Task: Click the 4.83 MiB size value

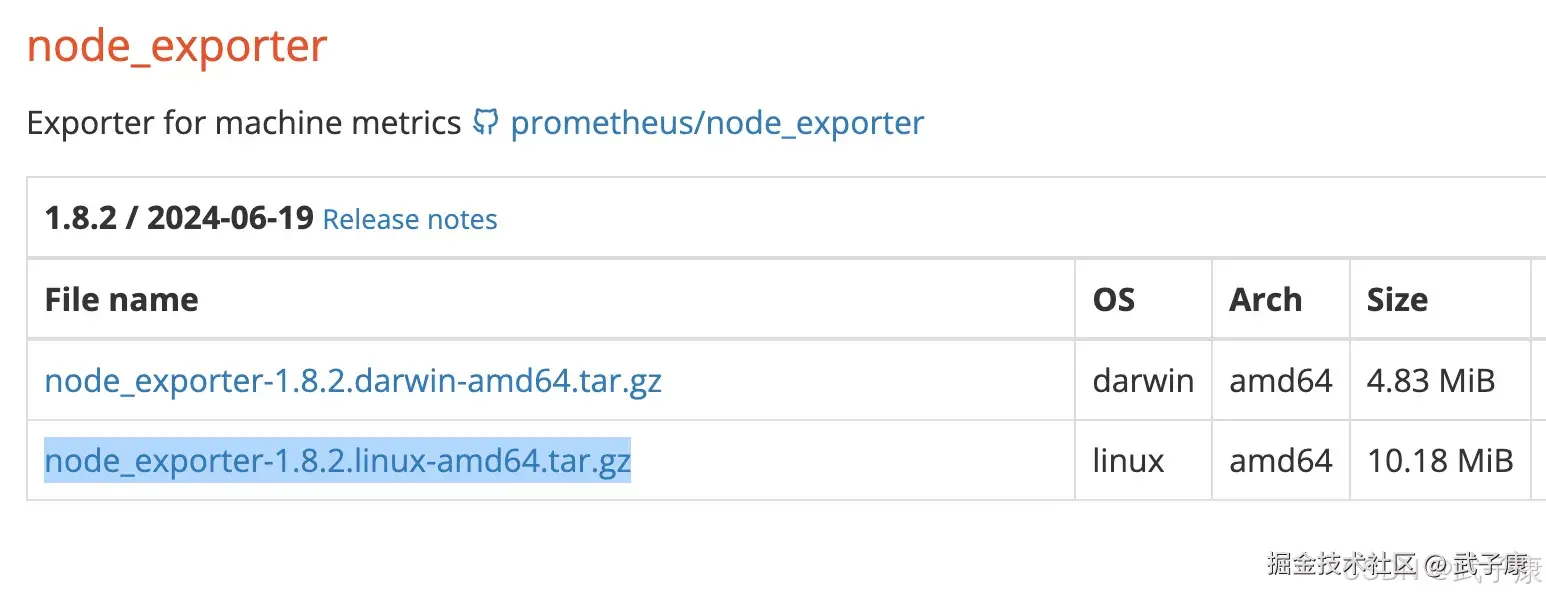Action: [x=1431, y=381]
